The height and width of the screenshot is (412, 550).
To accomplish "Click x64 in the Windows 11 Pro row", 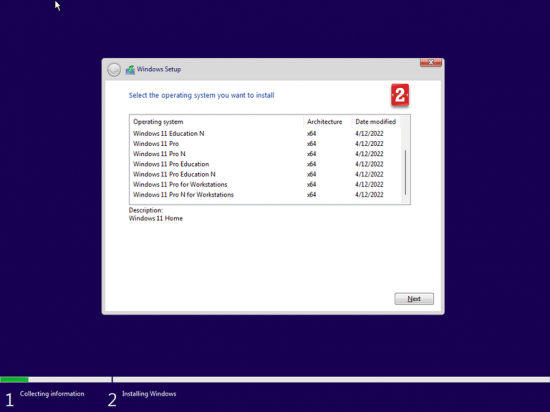I will [x=311, y=144].
